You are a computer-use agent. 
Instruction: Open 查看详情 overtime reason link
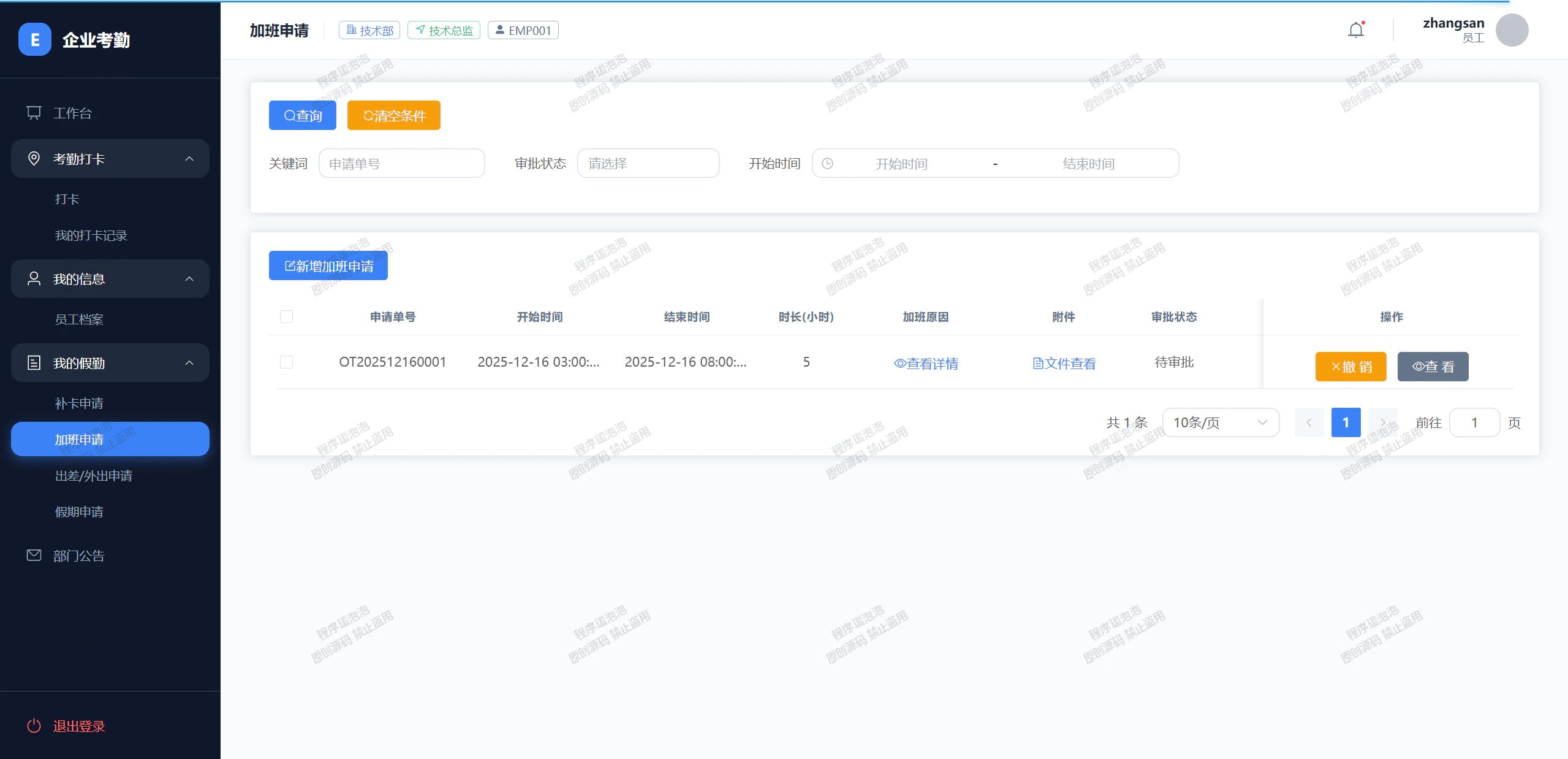tap(926, 364)
